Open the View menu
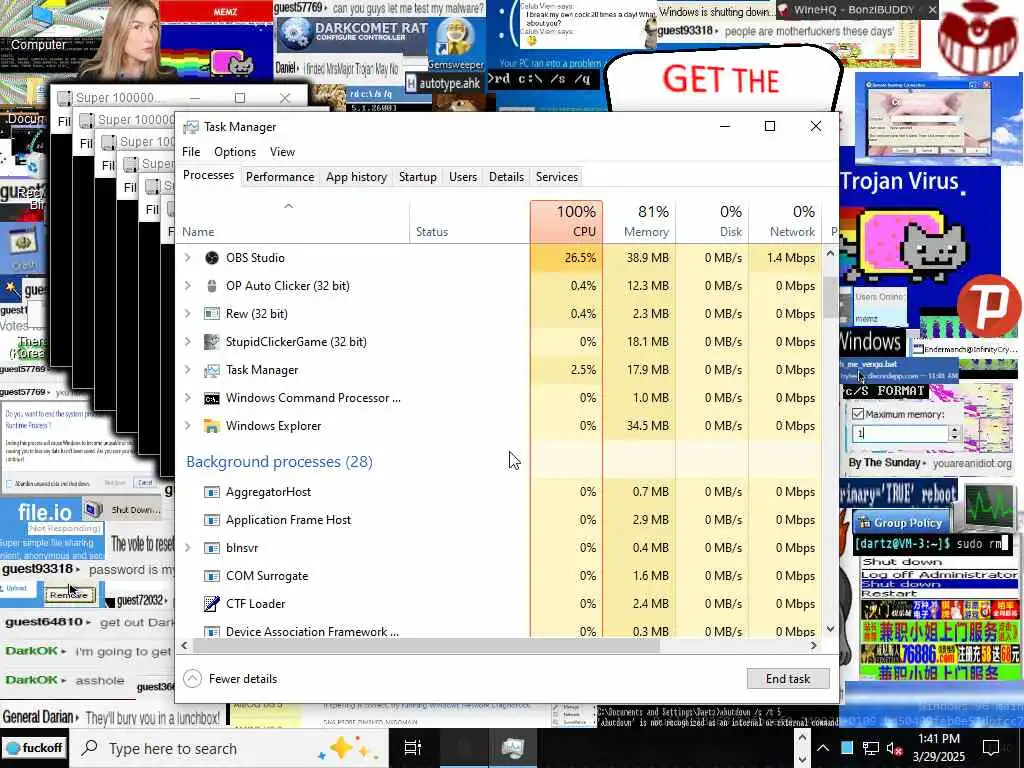This screenshot has height=768, width=1024. pos(282,152)
